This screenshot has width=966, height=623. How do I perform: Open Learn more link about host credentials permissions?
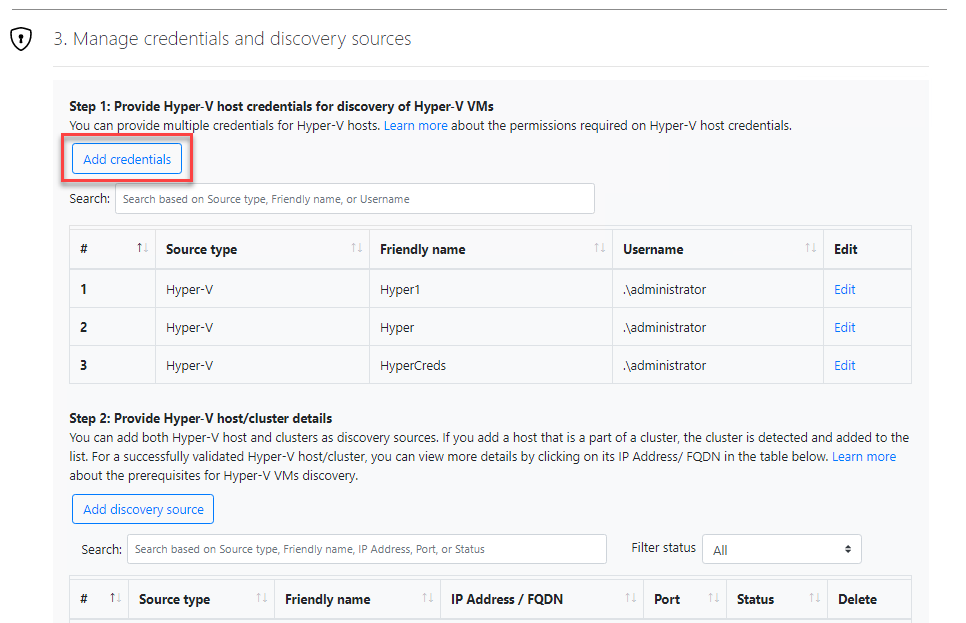415,126
